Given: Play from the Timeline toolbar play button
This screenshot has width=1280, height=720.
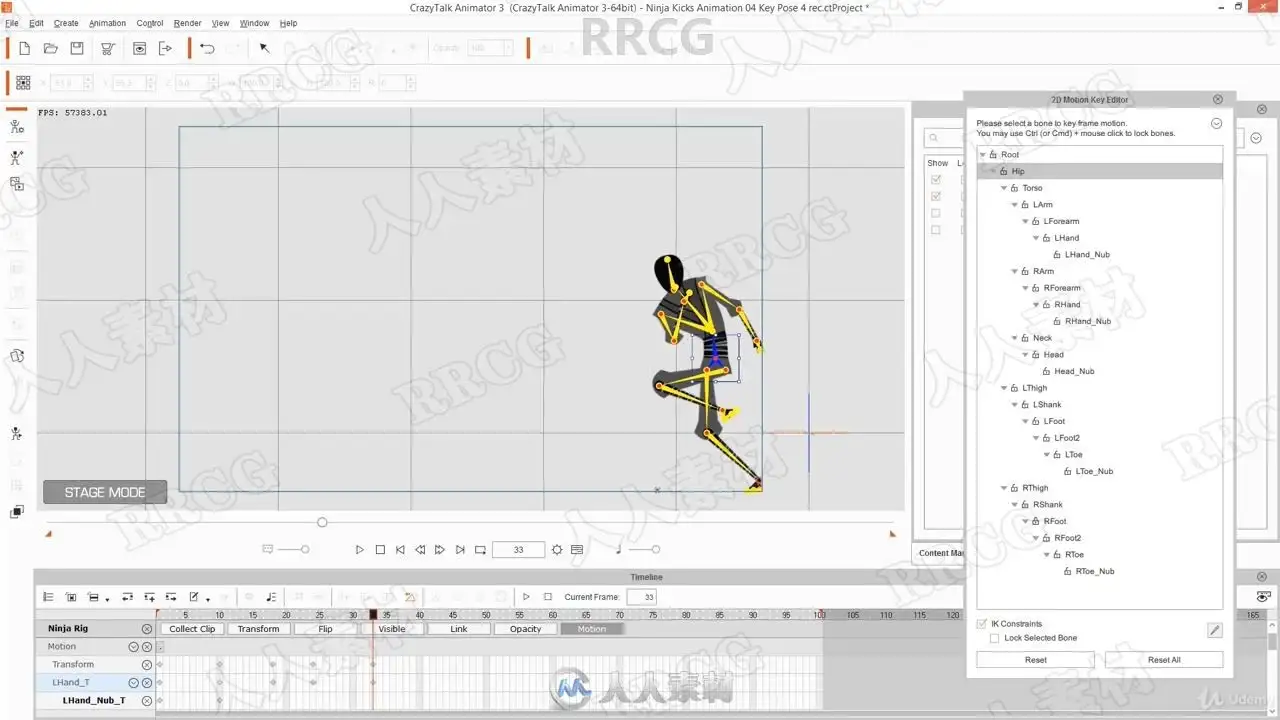Looking at the screenshot, I should coord(526,597).
